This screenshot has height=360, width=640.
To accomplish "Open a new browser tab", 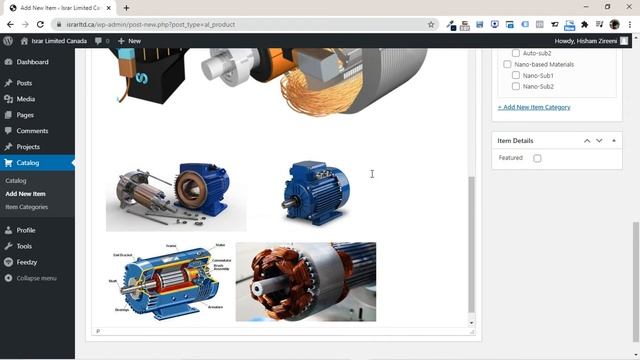I will click(126, 8).
